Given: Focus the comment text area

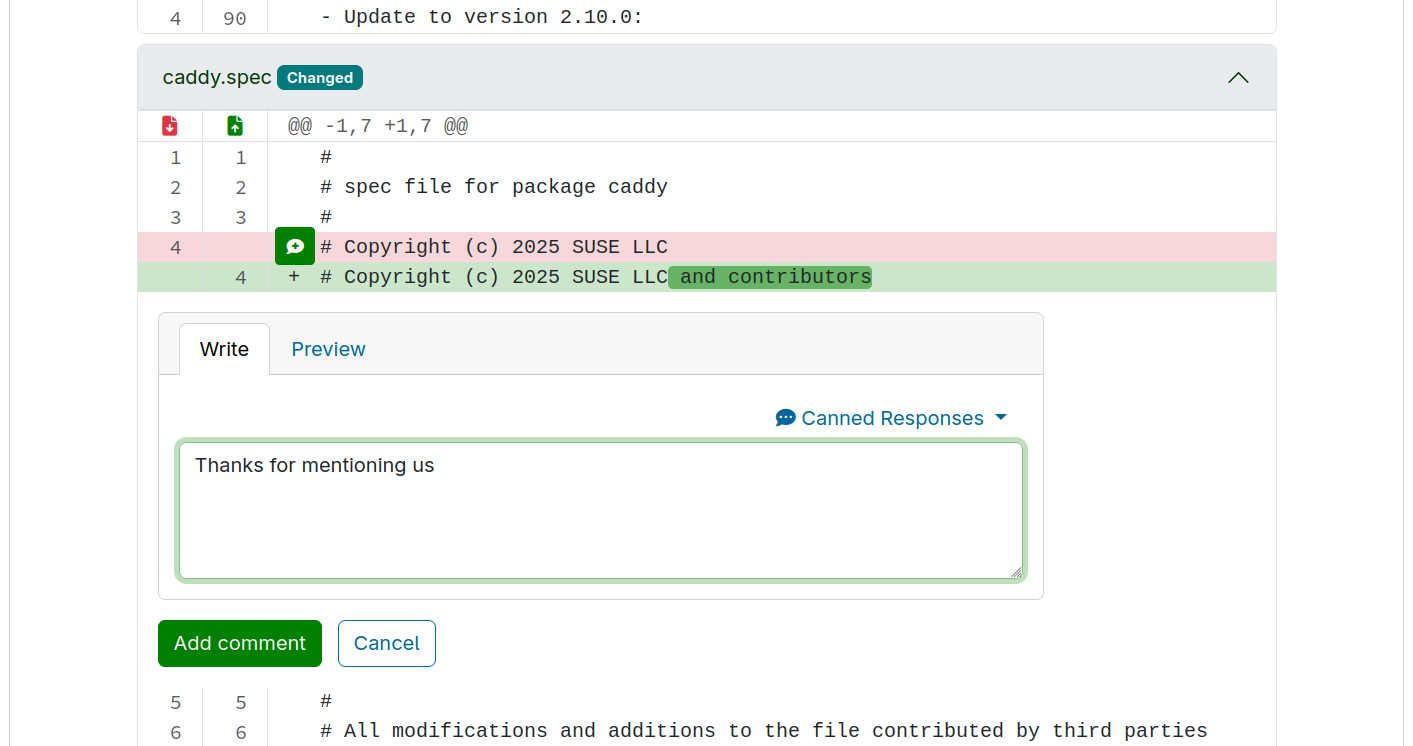Looking at the screenshot, I should click(600, 510).
